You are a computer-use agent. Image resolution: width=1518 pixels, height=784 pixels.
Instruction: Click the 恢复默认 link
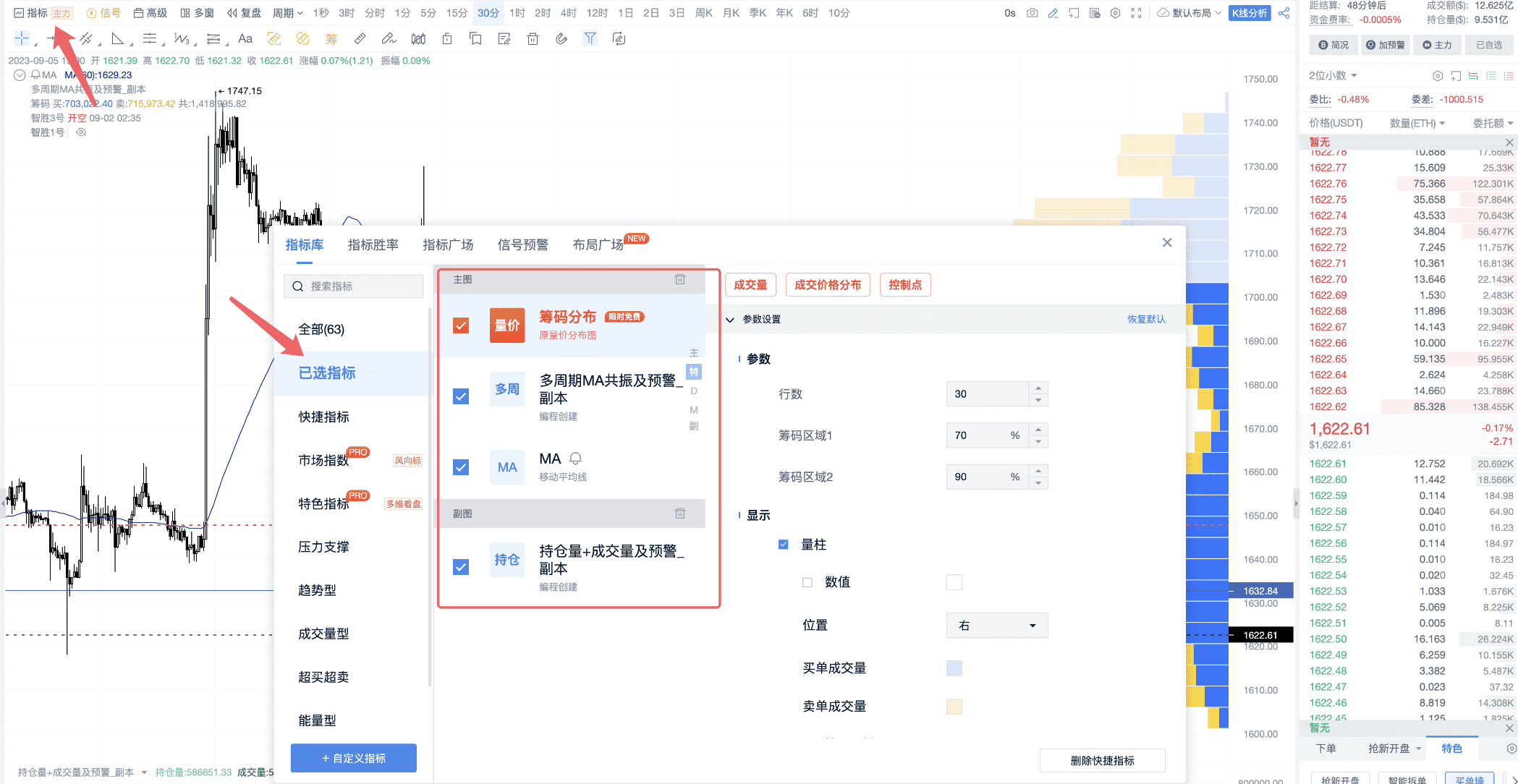point(1146,319)
